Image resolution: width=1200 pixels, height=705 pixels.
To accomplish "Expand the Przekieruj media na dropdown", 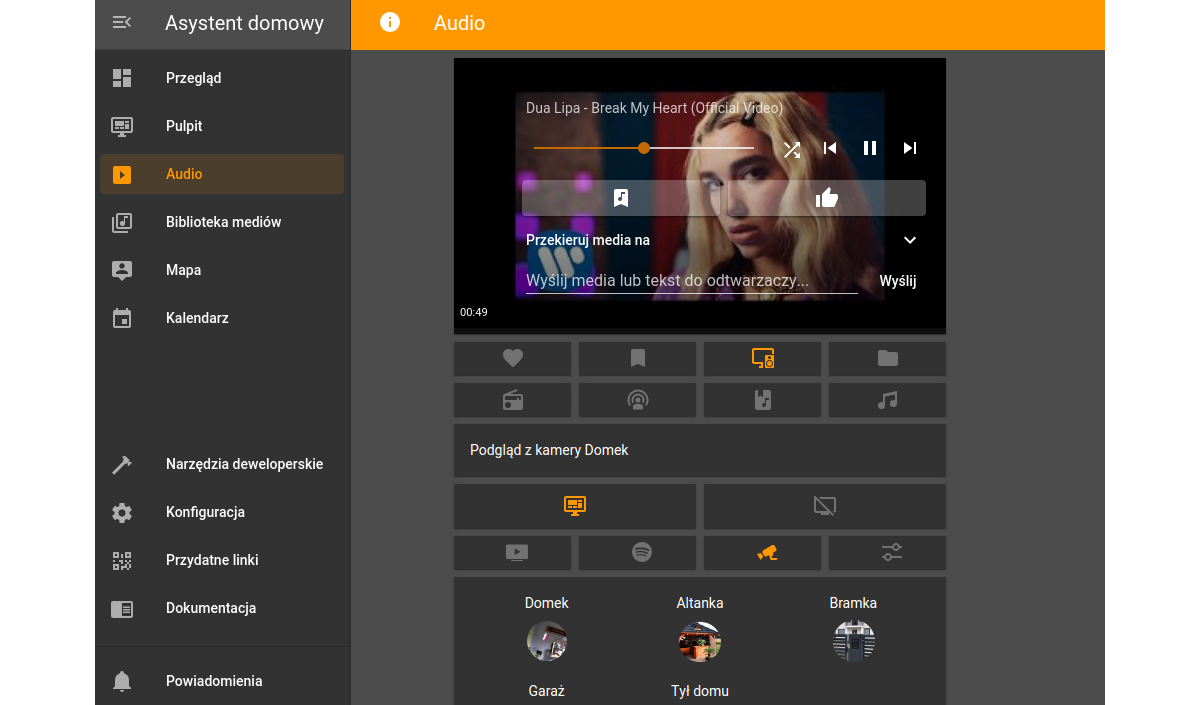I will [910, 240].
